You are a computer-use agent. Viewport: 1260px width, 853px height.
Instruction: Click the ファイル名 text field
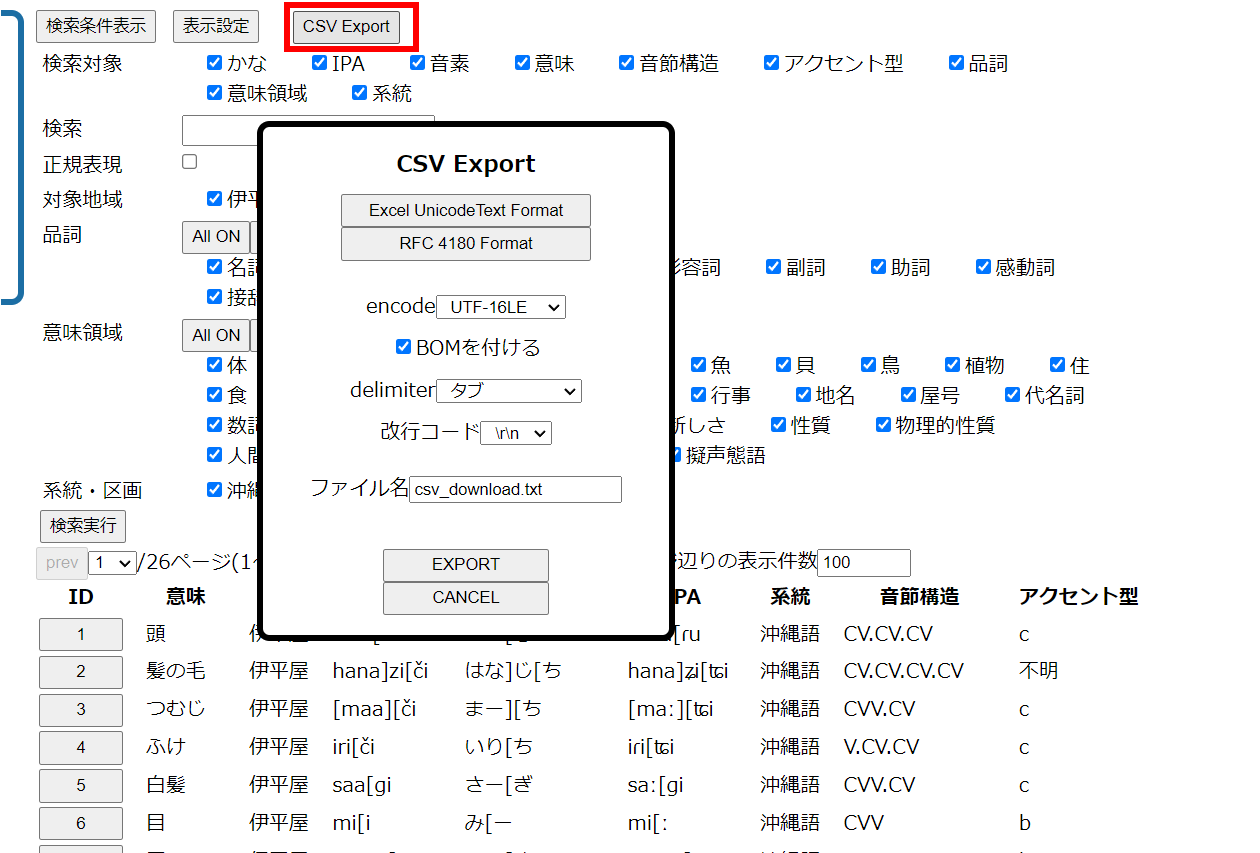pyautogui.click(x=515, y=489)
